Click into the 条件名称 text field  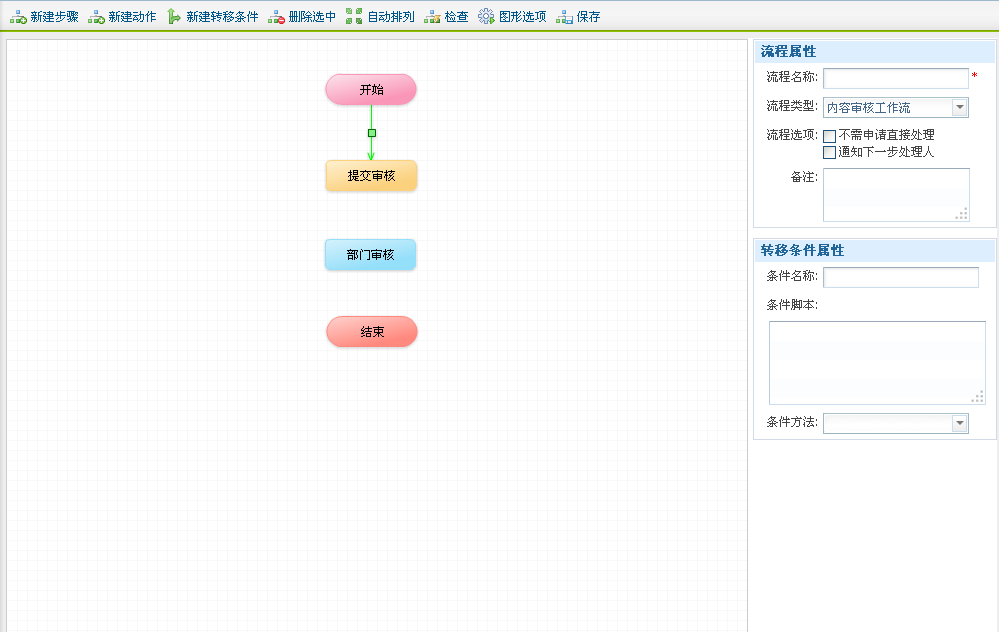[x=900, y=277]
